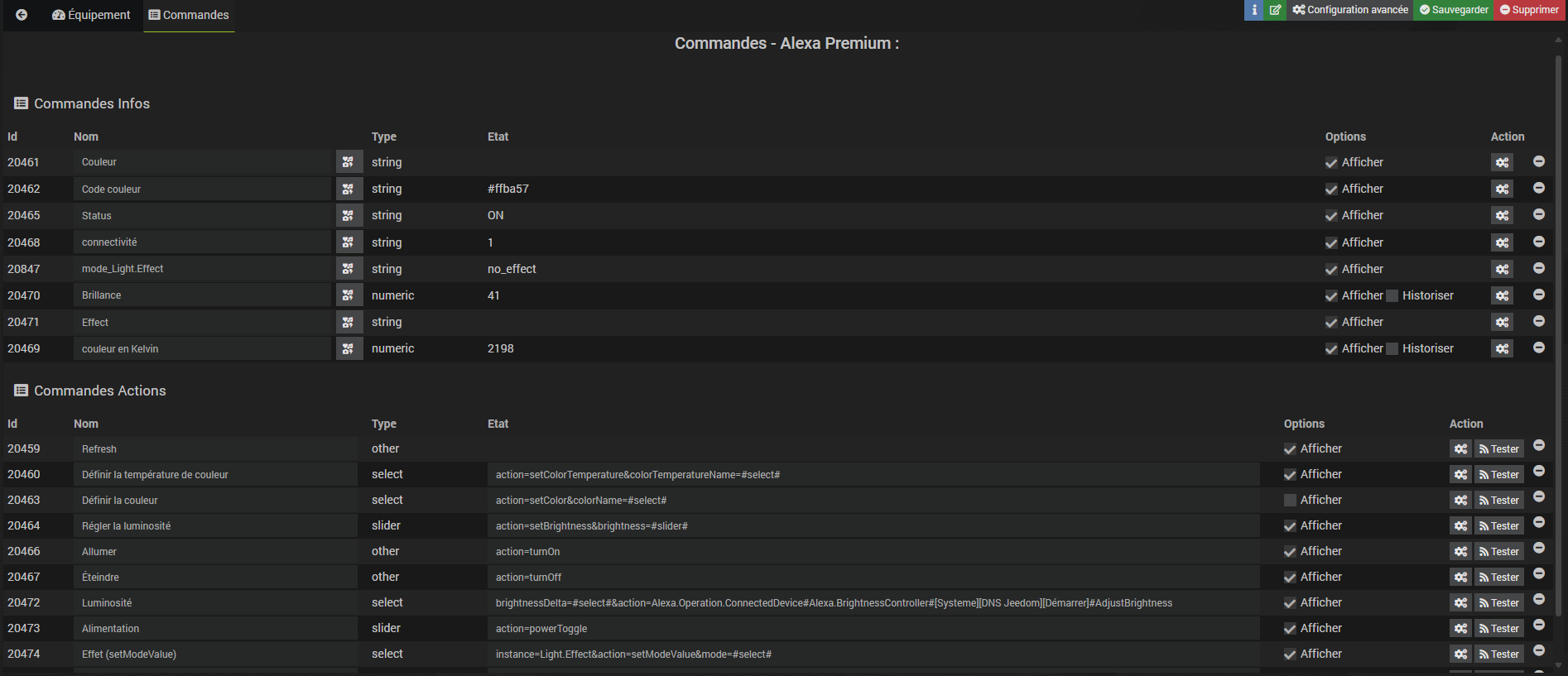Switch to the Équipement tab
This screenshot has width=1568, height=676.
(x=91, y=15)
